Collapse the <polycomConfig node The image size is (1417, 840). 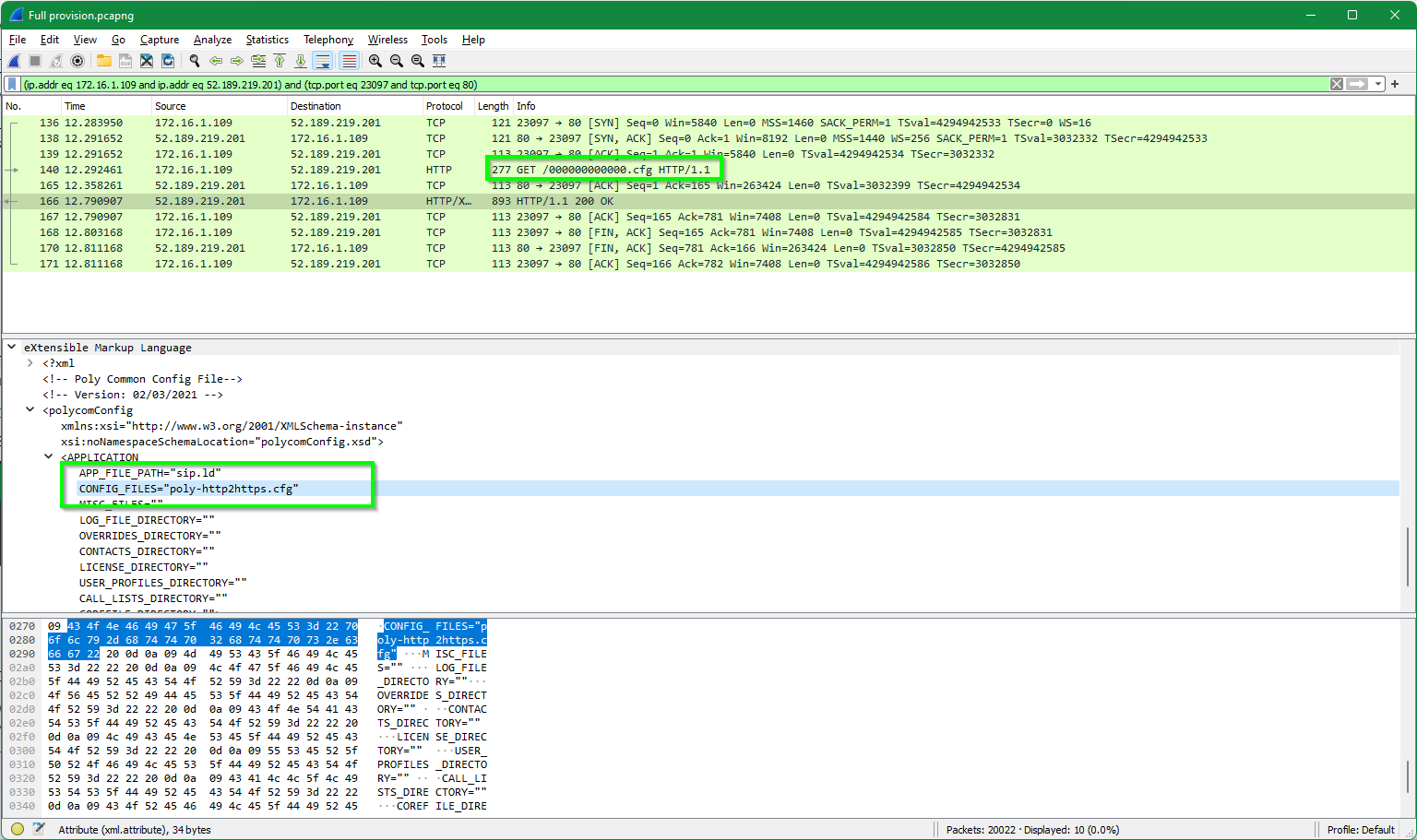30,410
